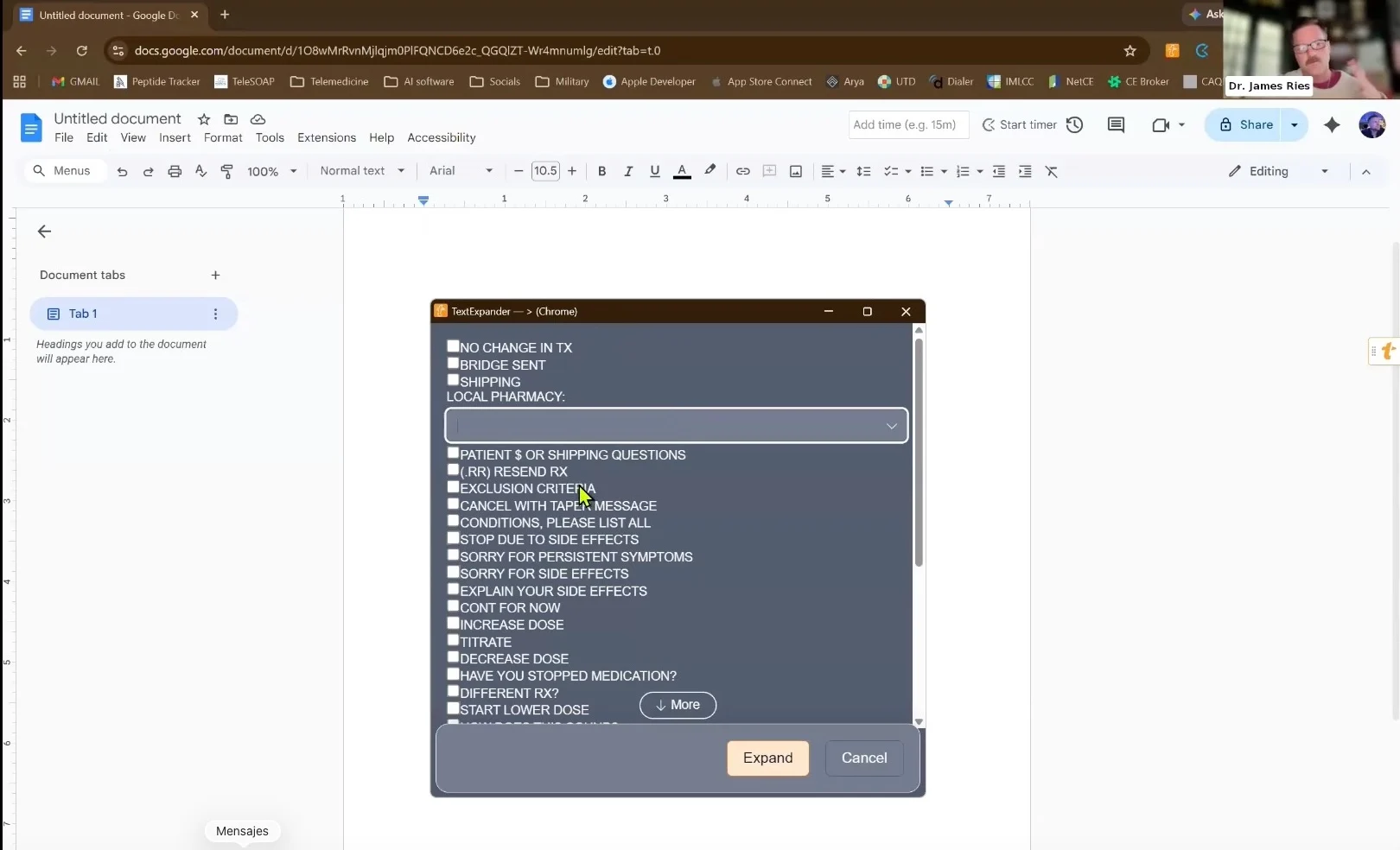Move the document to a folder
This screenshot has width=1400, height=850.
click(231, 119)
